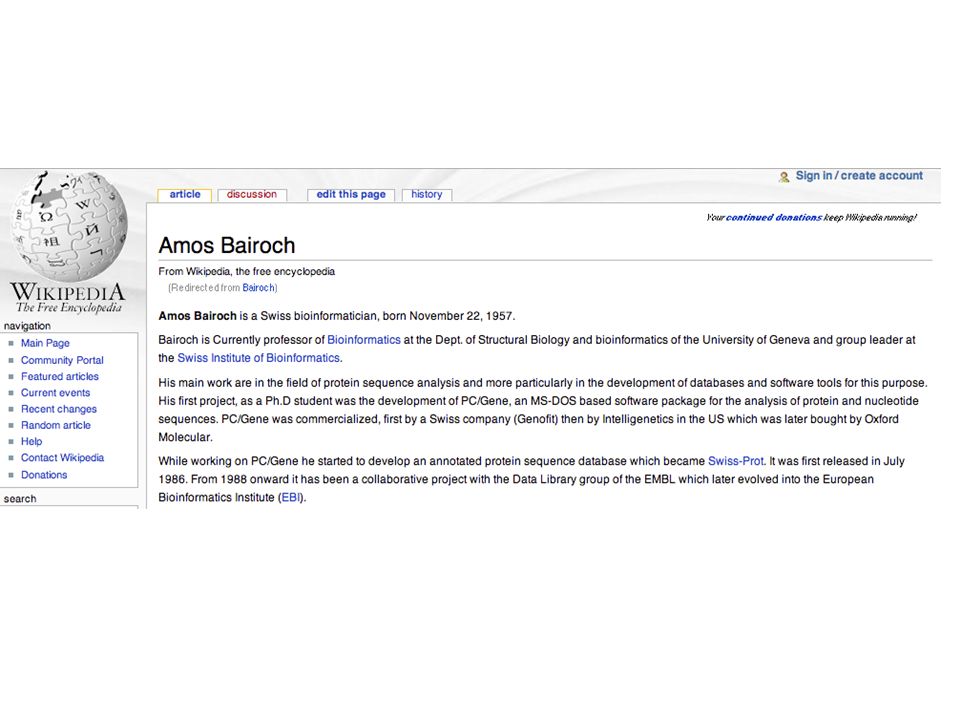The width and height of the screenshot is (960, 720).
Task: Switch to the discussion tab
Action: tap(252, 195)
